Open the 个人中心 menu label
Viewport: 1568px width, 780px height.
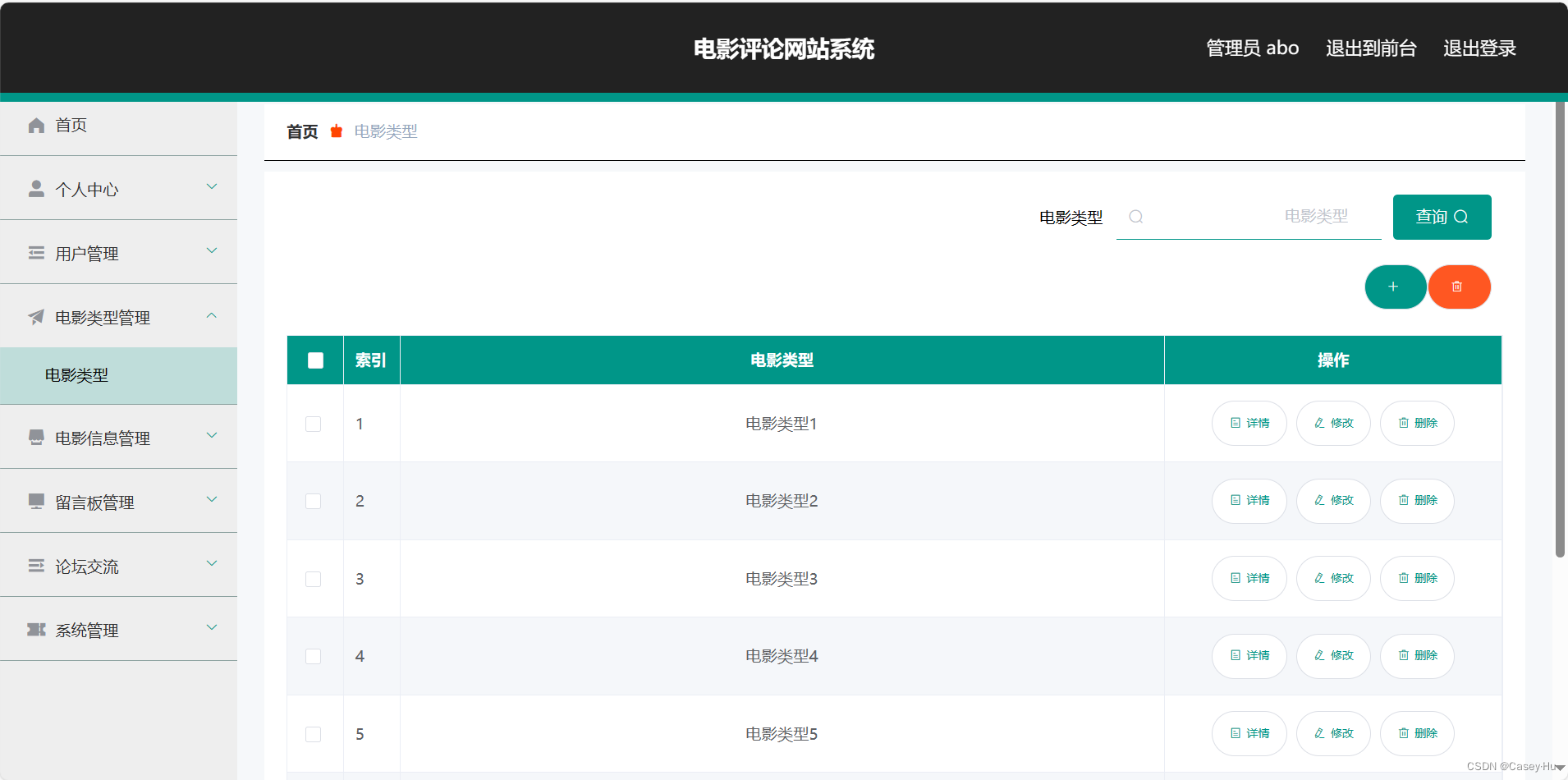[x=87, y=190]
